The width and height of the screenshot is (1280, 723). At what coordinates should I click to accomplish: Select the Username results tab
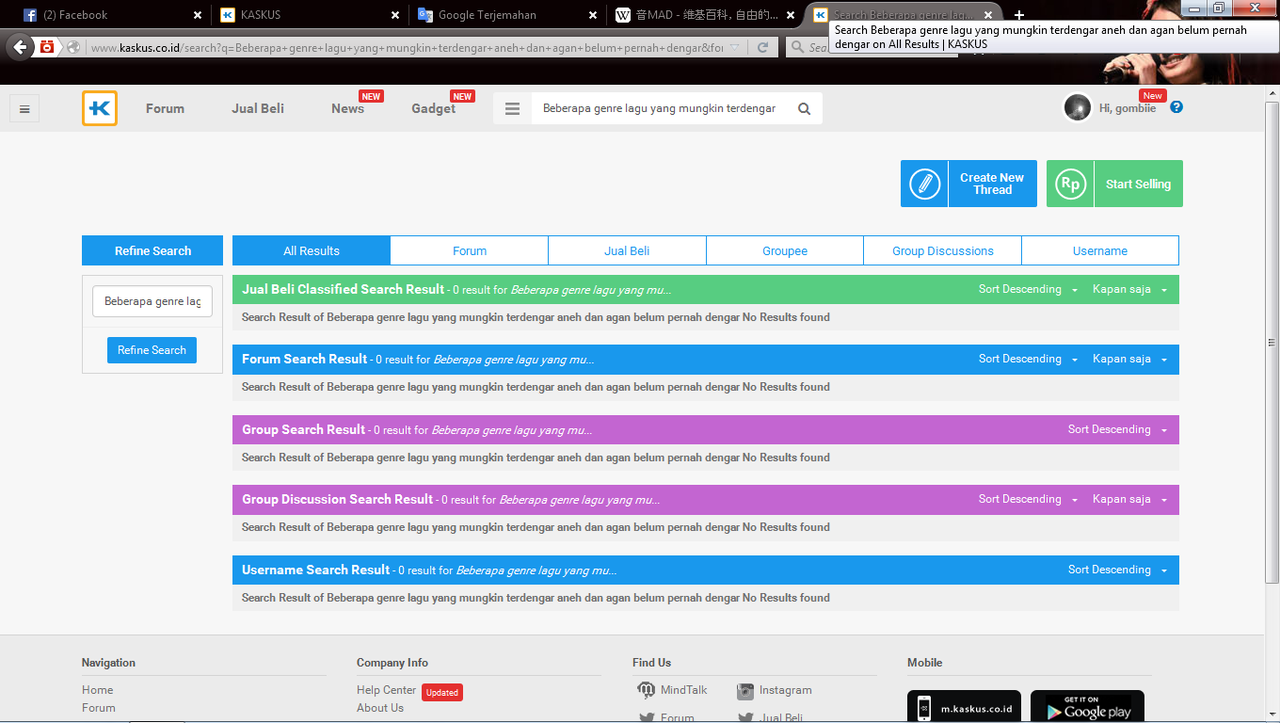click(1100, 251)
